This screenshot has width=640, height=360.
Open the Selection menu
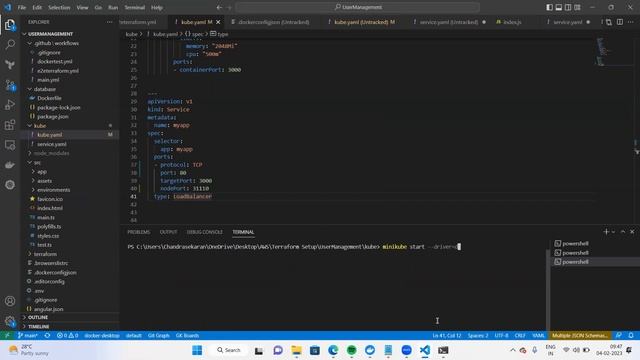pyautogui.click(x=59, y=7)
